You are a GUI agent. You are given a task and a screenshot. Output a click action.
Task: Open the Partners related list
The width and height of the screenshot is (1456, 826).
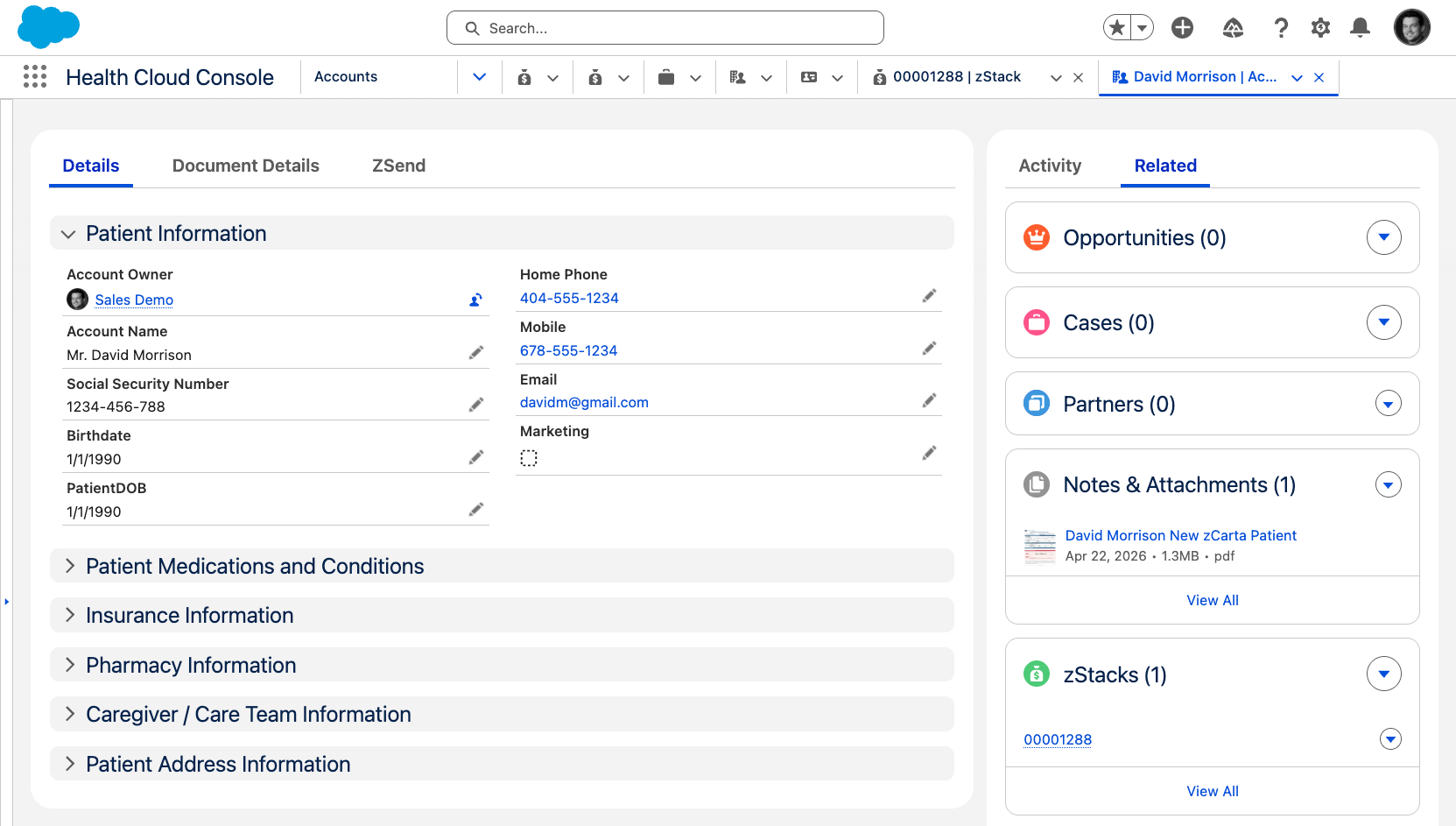(x=1119, y=404)
